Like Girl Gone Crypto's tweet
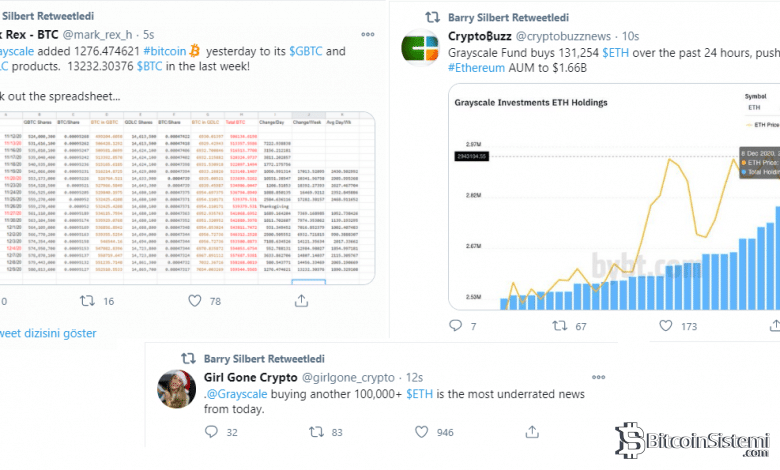The height and width of the screenshot is (470, 780). pyautogui.click(x=419, y=432)
